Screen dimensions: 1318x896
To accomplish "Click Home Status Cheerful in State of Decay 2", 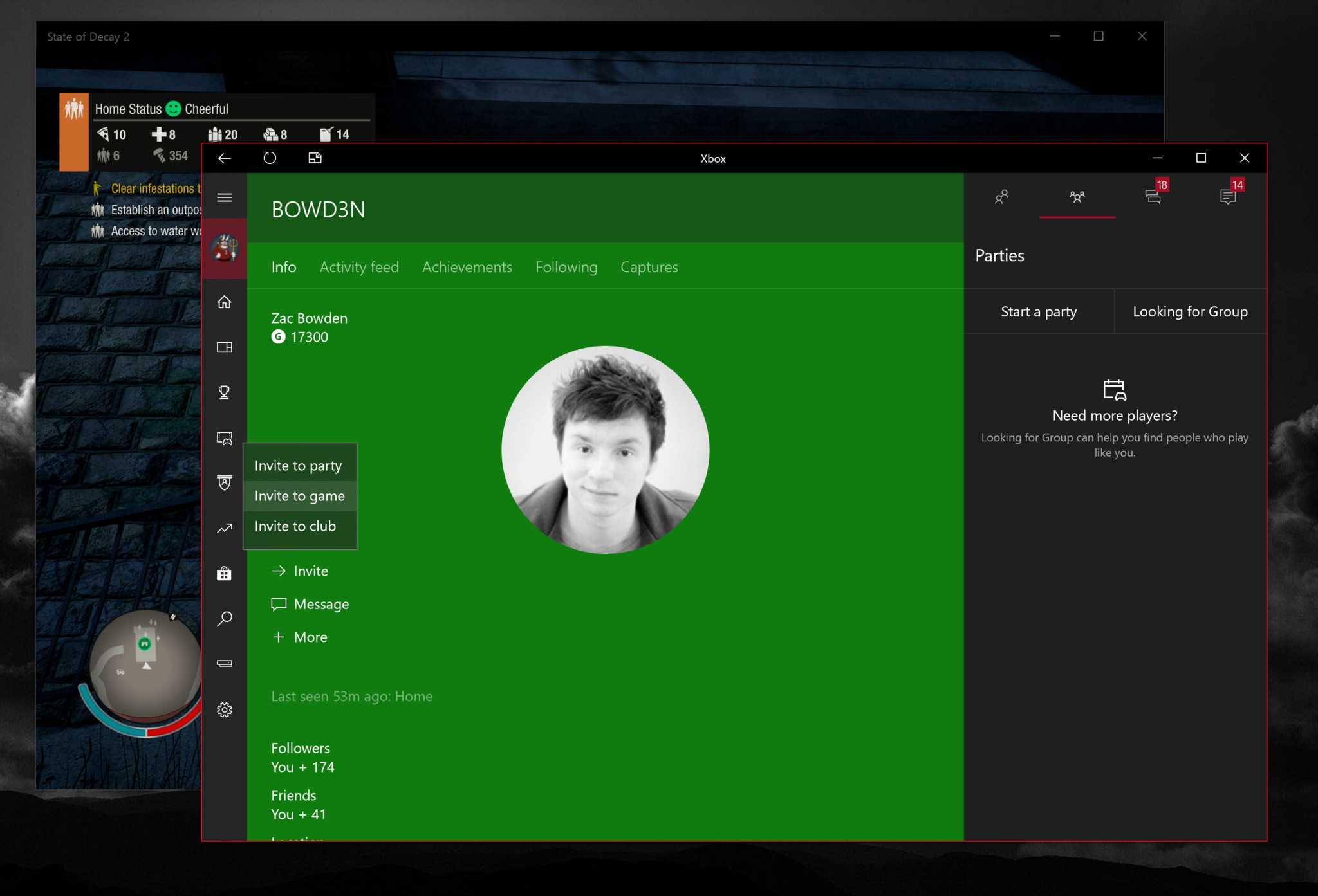I will pos(162,109).
